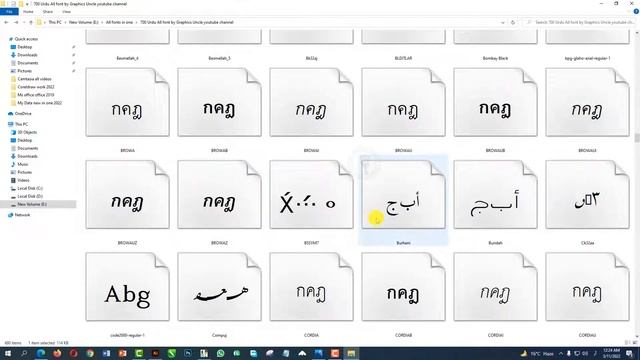640x360 pixels.
Task: Open 3D Objects under This PC
Action: [27, 132]
